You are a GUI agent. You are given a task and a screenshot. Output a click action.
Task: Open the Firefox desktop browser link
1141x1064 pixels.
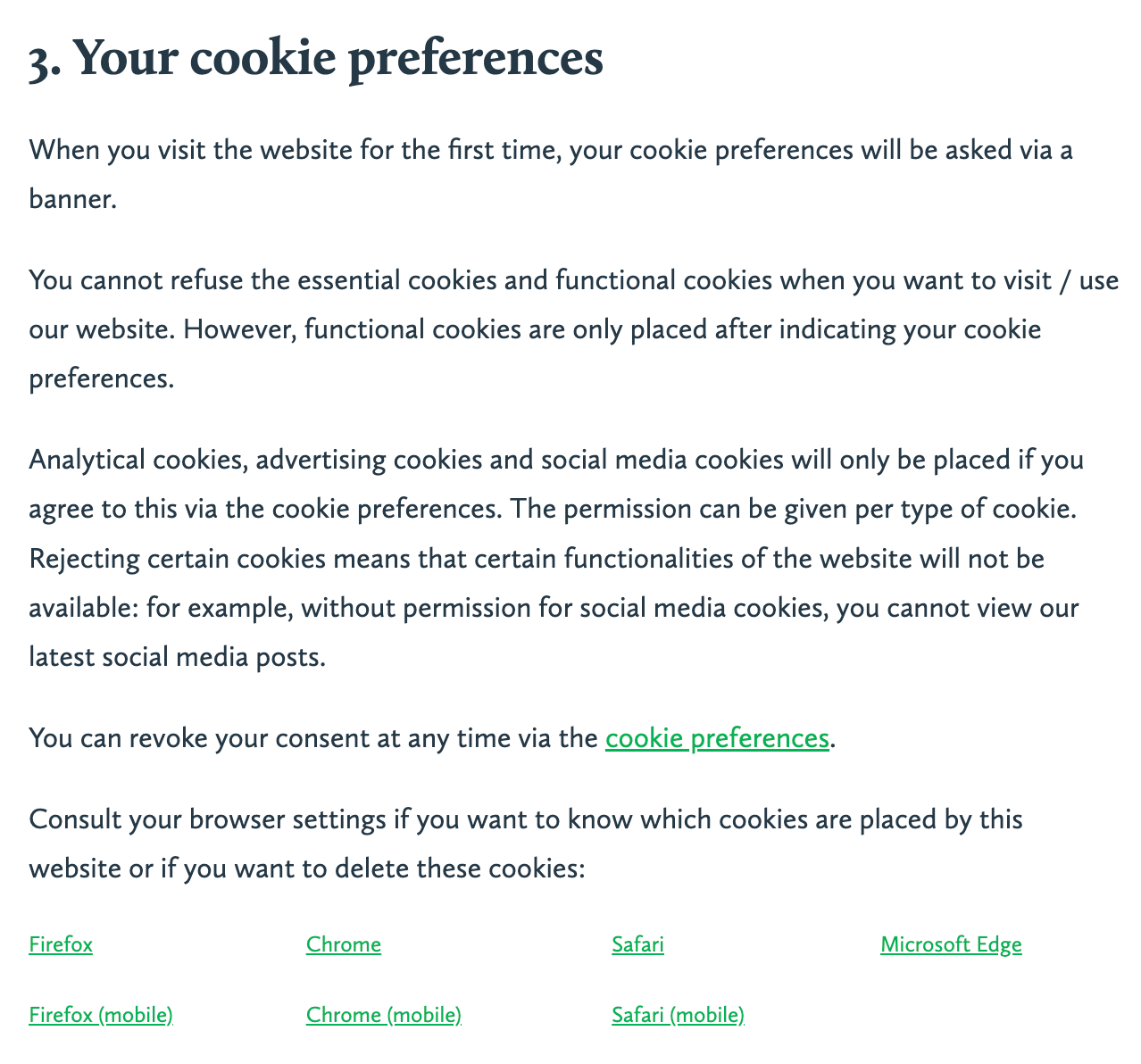61,944
